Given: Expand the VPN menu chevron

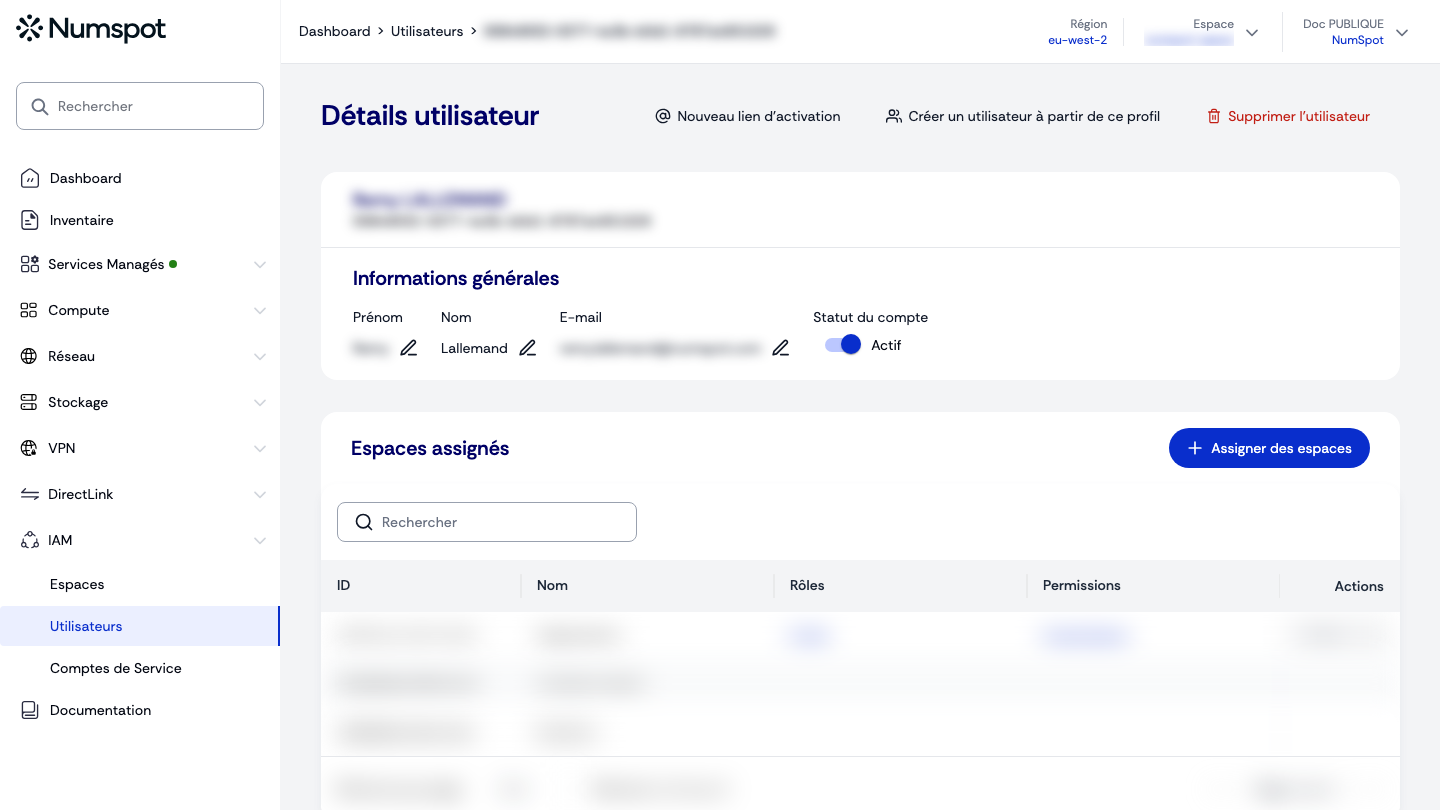Looking at the screenshot, I should pos(260,449).
